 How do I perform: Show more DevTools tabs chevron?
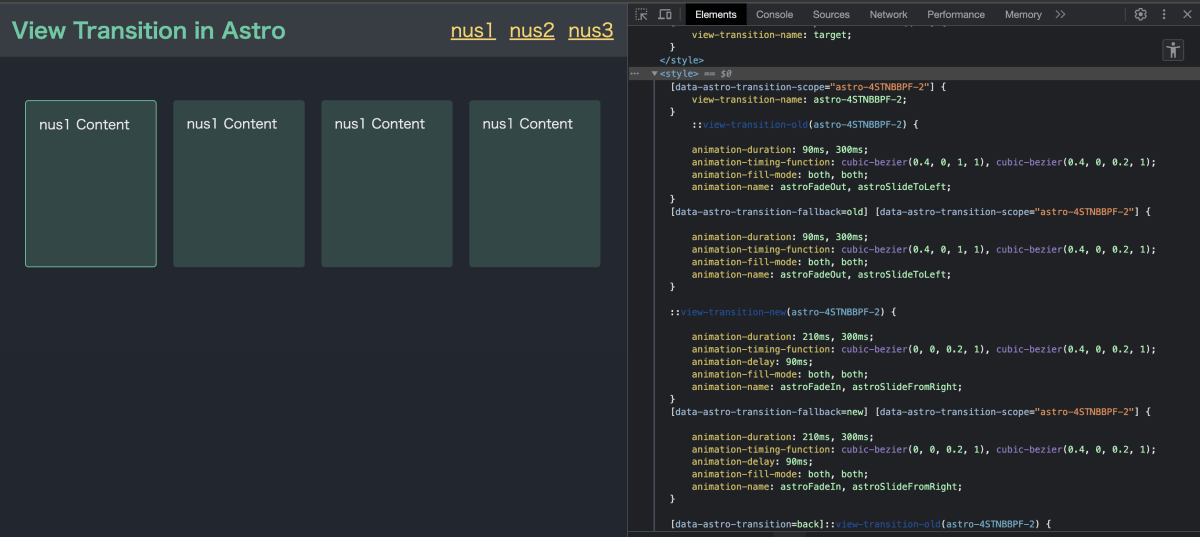pos(1060,14)
